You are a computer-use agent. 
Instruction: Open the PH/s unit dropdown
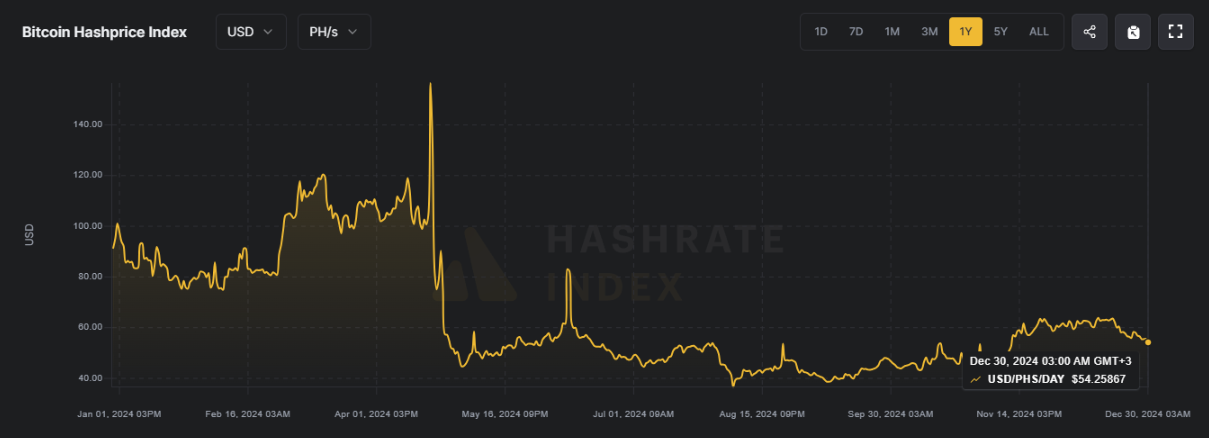[x=334, y=32]
